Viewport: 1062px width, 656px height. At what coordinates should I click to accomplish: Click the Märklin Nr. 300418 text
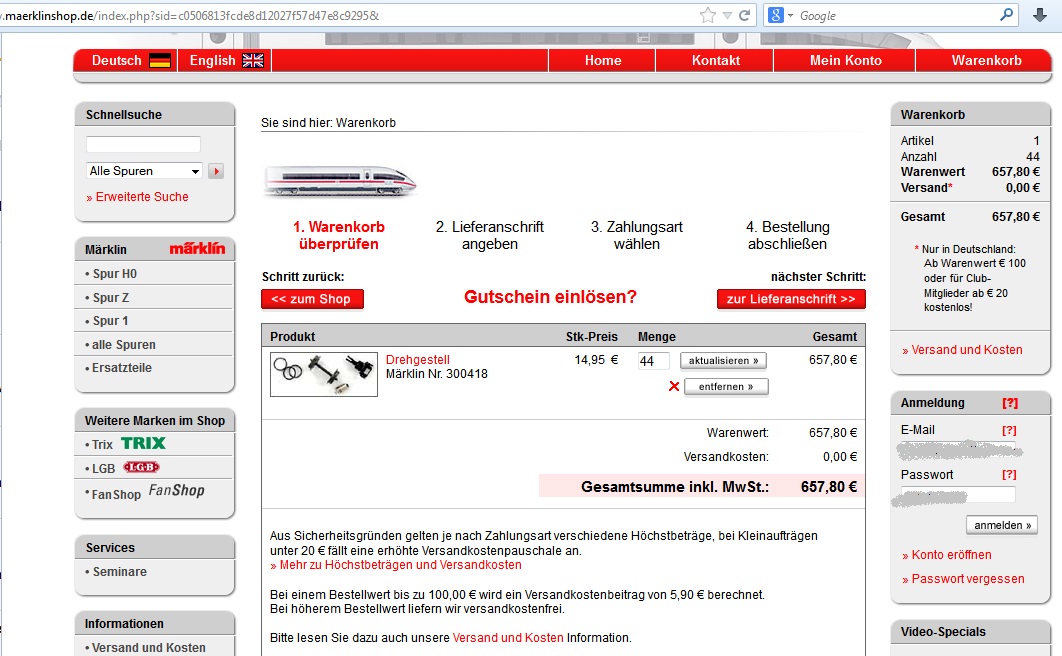437,374
